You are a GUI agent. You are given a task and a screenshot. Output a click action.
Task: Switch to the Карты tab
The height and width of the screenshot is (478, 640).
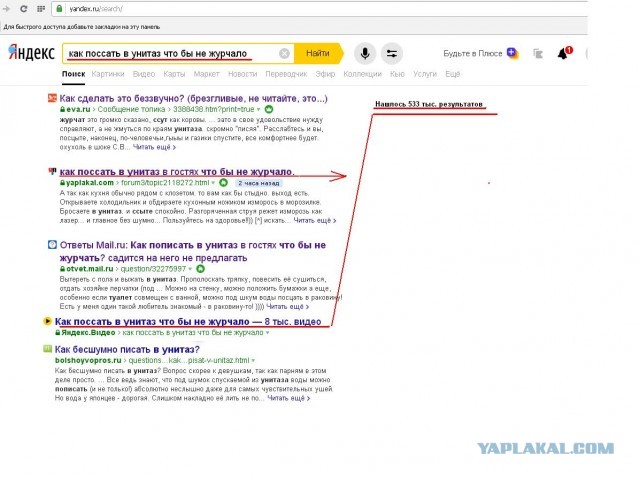(x=174, y=74)
